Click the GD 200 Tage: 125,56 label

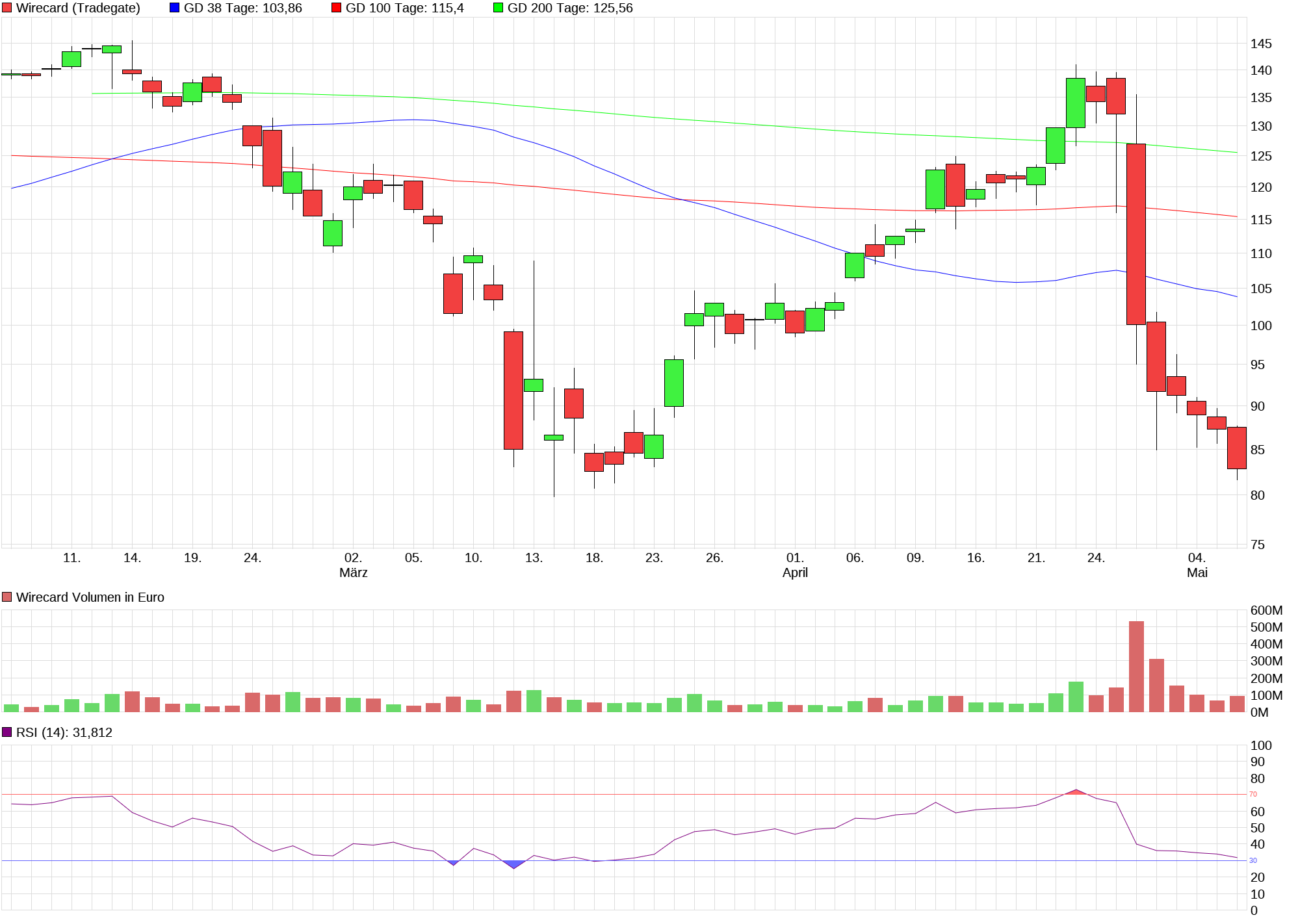[569, 8]
